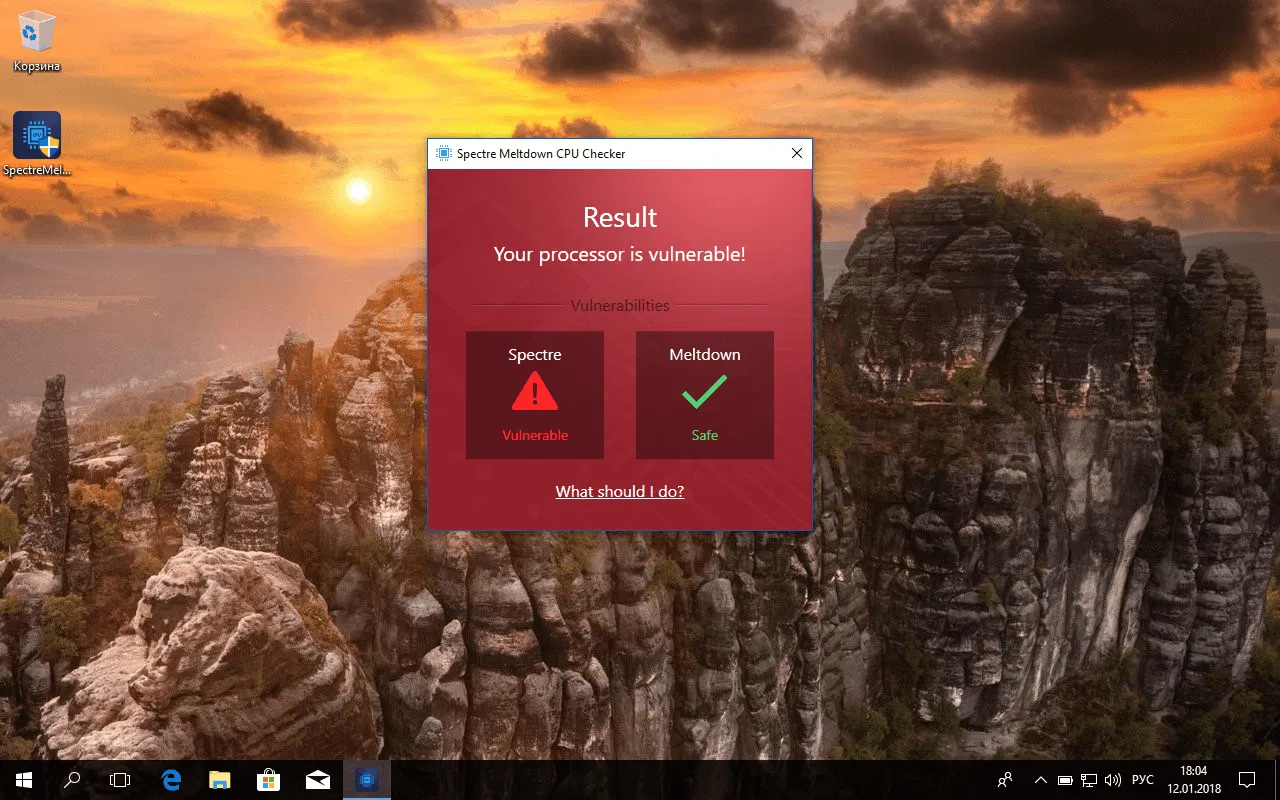Close the Spectre Meltdown CPU Checker window
Screen dimensions: 1280x800
(x=797, y=153)
